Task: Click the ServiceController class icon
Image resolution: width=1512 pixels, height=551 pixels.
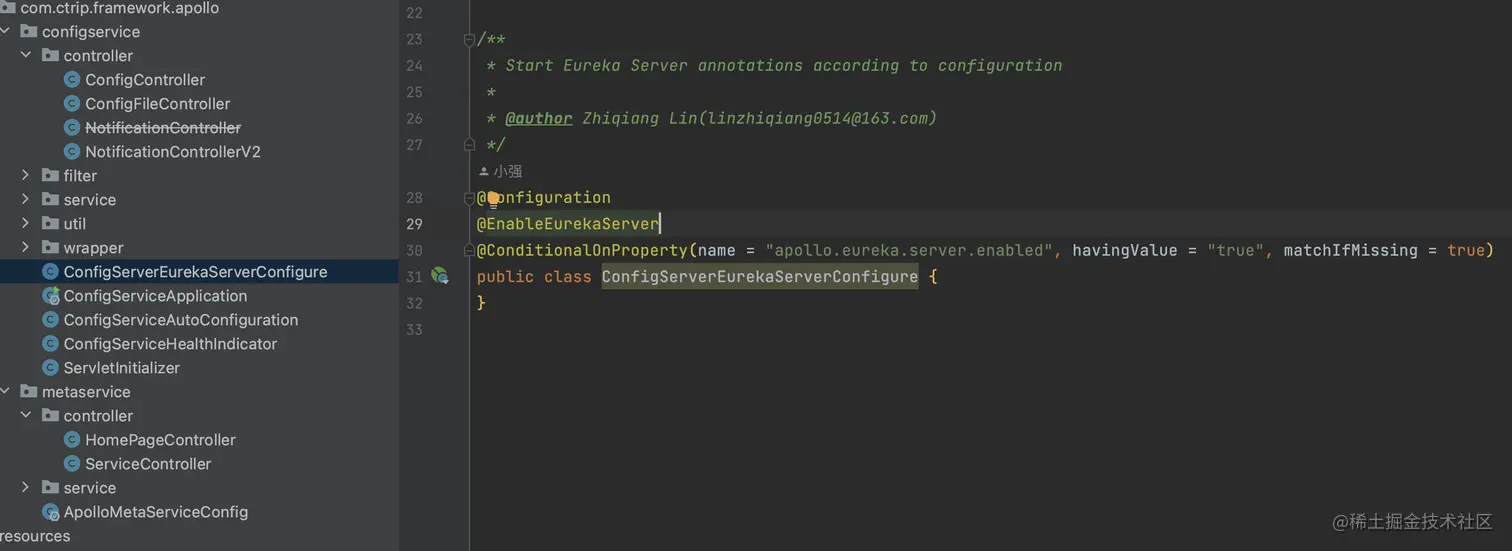Action: tap(71, 464)
